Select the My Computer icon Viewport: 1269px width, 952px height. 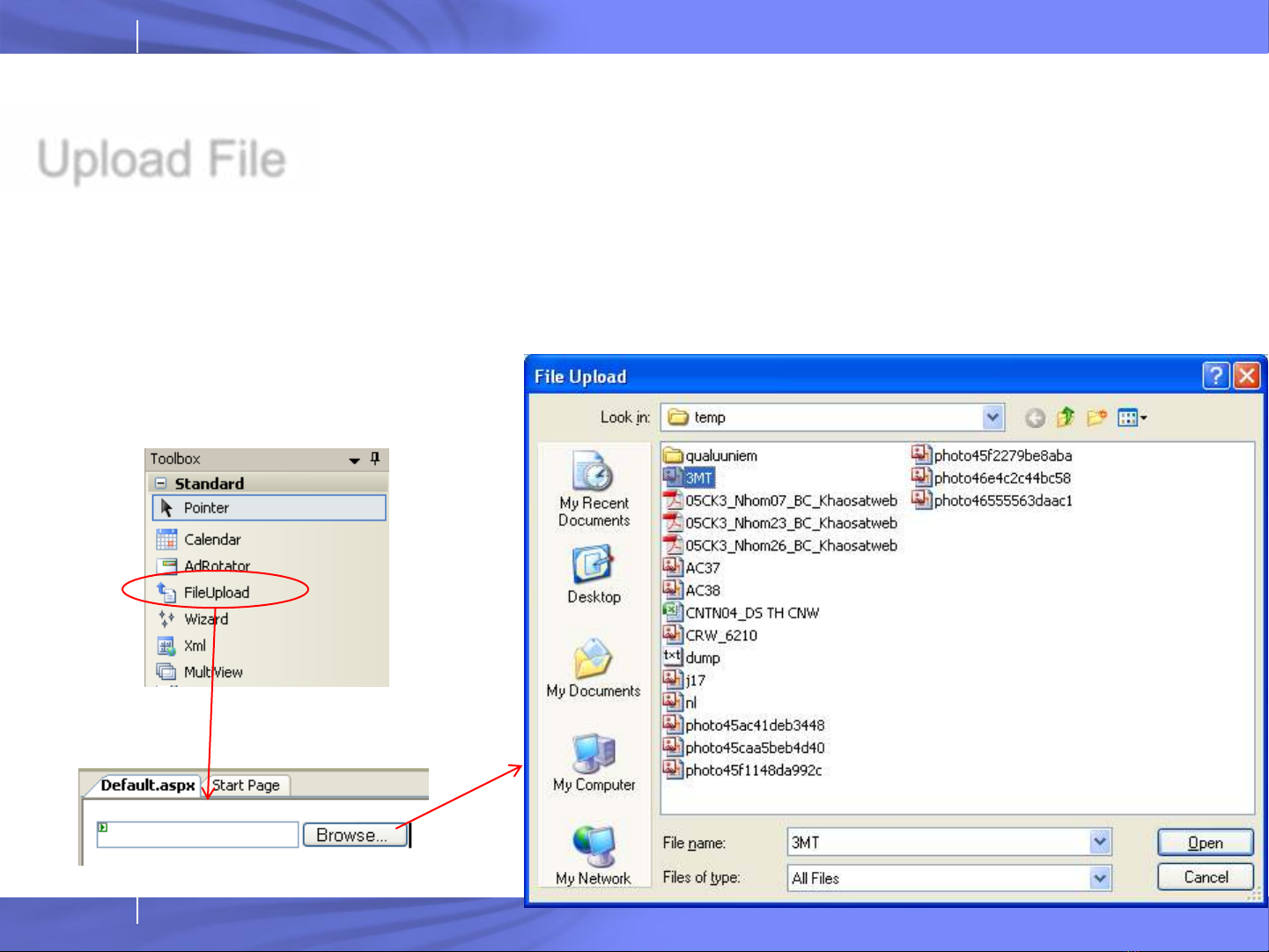(594, 754)
